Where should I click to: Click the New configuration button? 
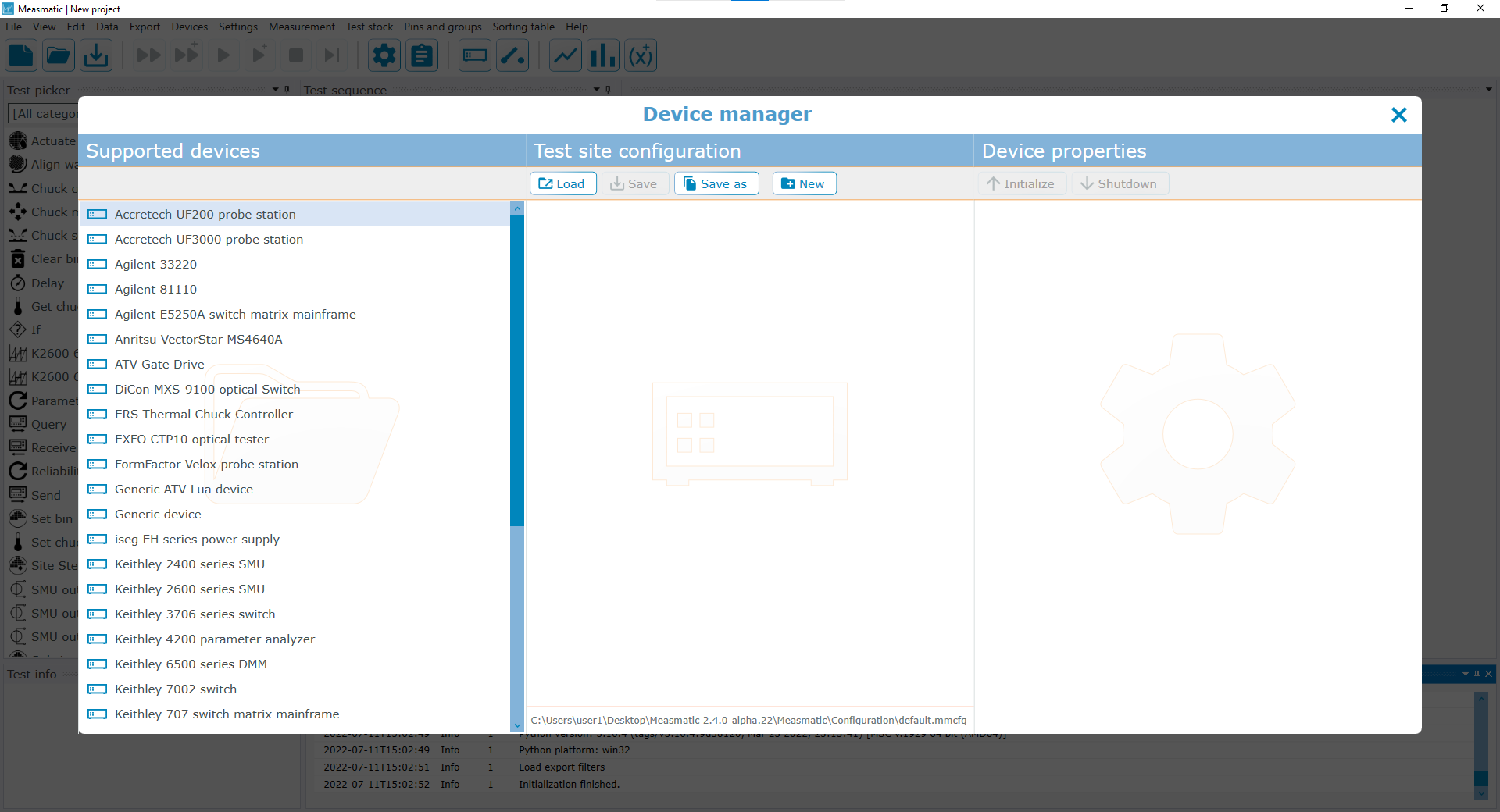click(x=804, y=183)
